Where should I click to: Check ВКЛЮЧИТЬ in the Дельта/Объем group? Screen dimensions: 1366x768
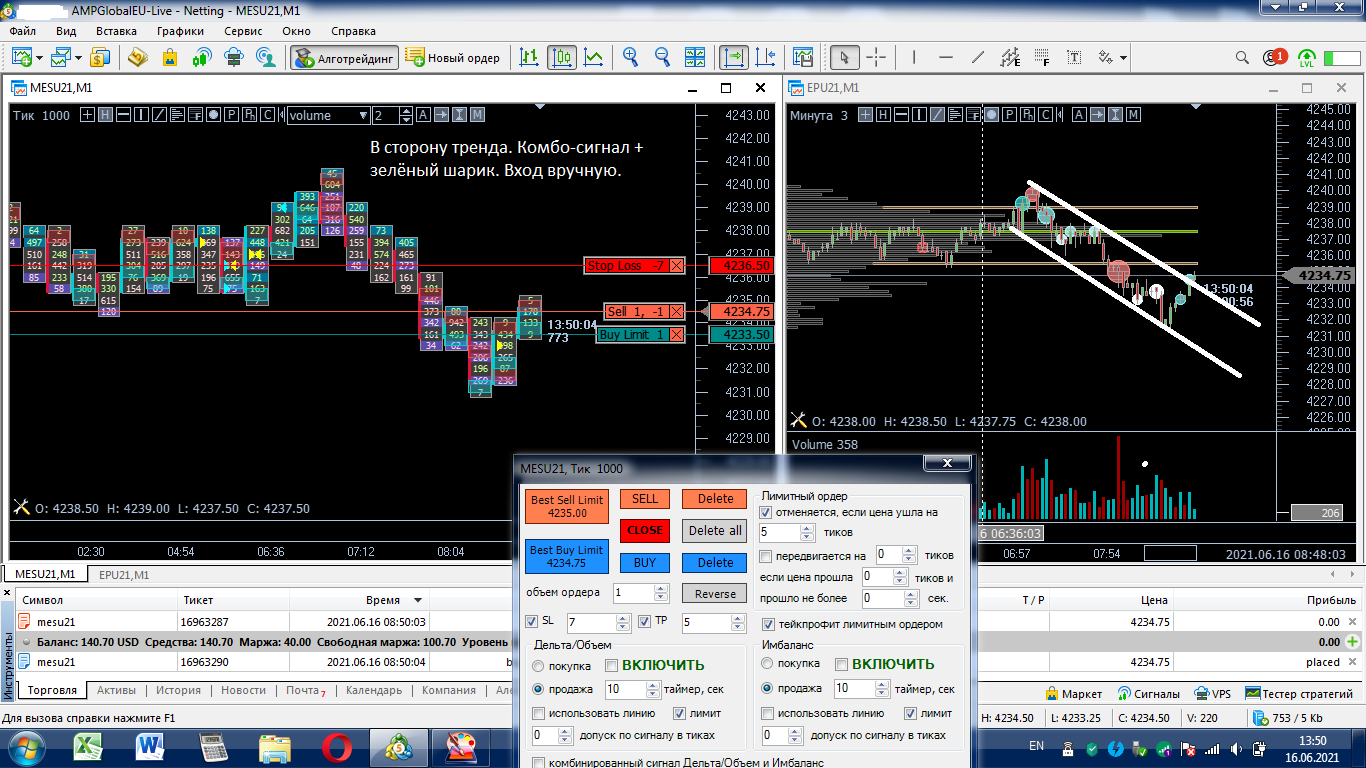612,665
